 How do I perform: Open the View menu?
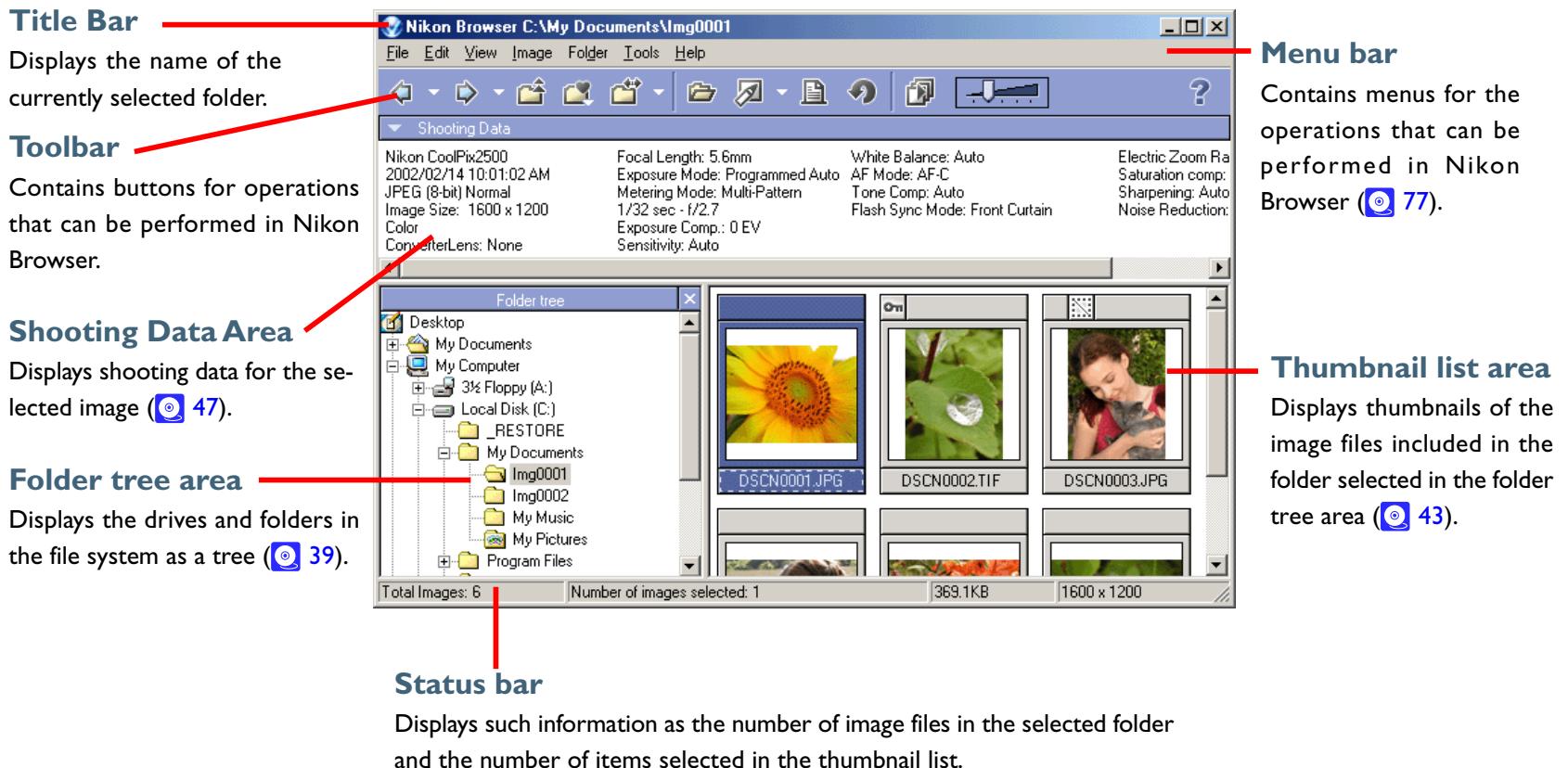481,53
